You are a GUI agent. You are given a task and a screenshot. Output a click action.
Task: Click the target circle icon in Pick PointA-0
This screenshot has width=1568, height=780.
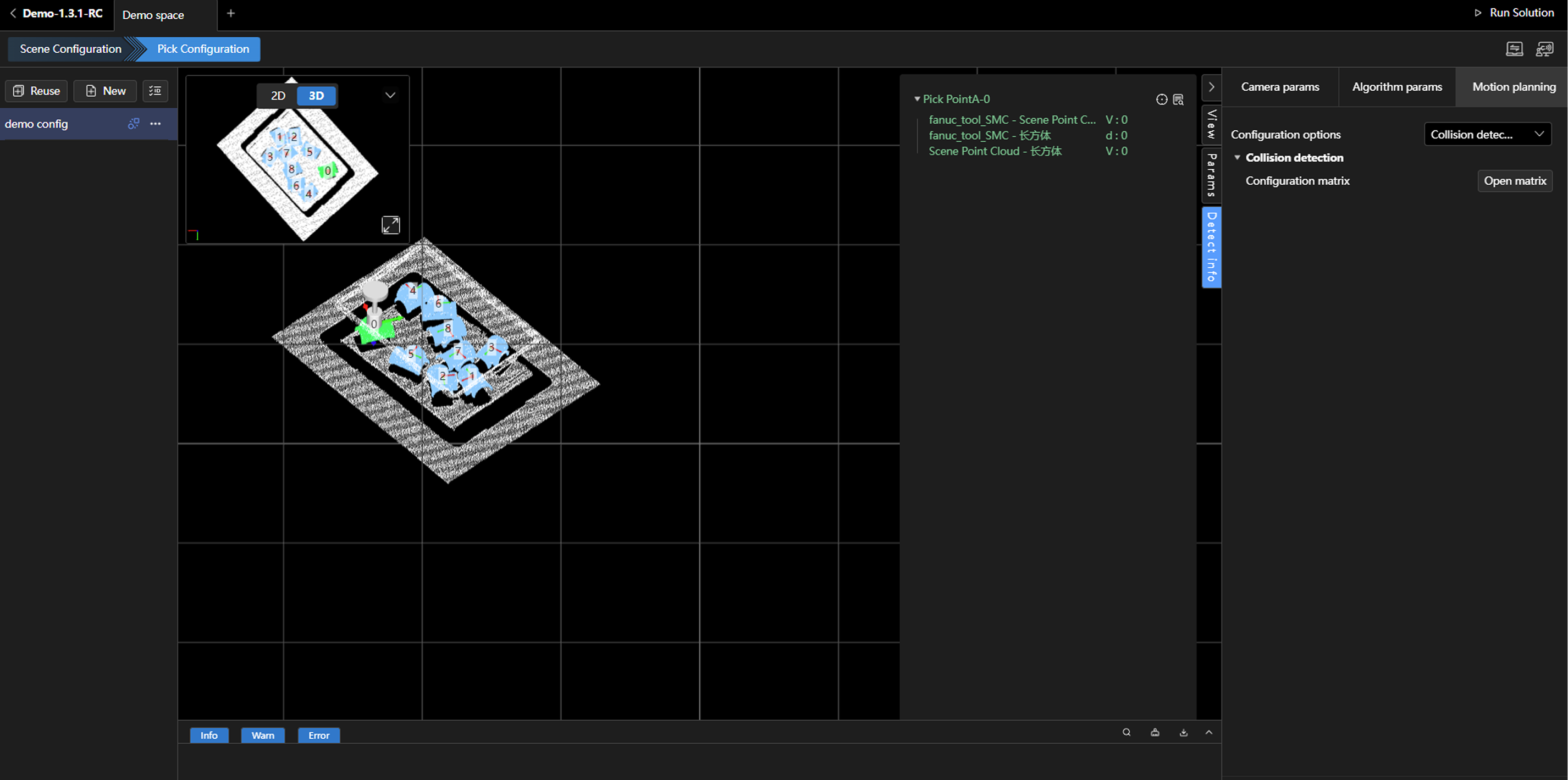(x=1161, y=99)
